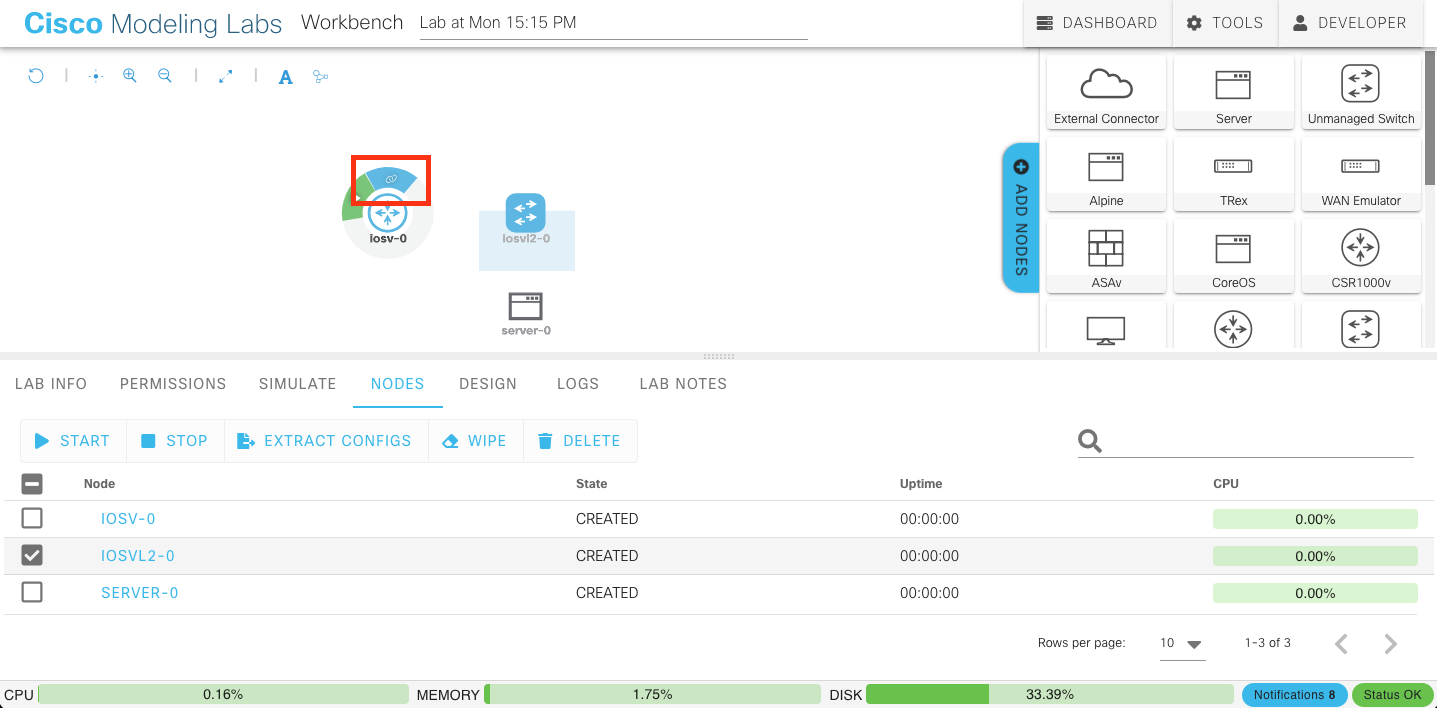Pick the Unmanaged Switch node type
This screenshot has height=708, width=1437.
coord(1361,92)
